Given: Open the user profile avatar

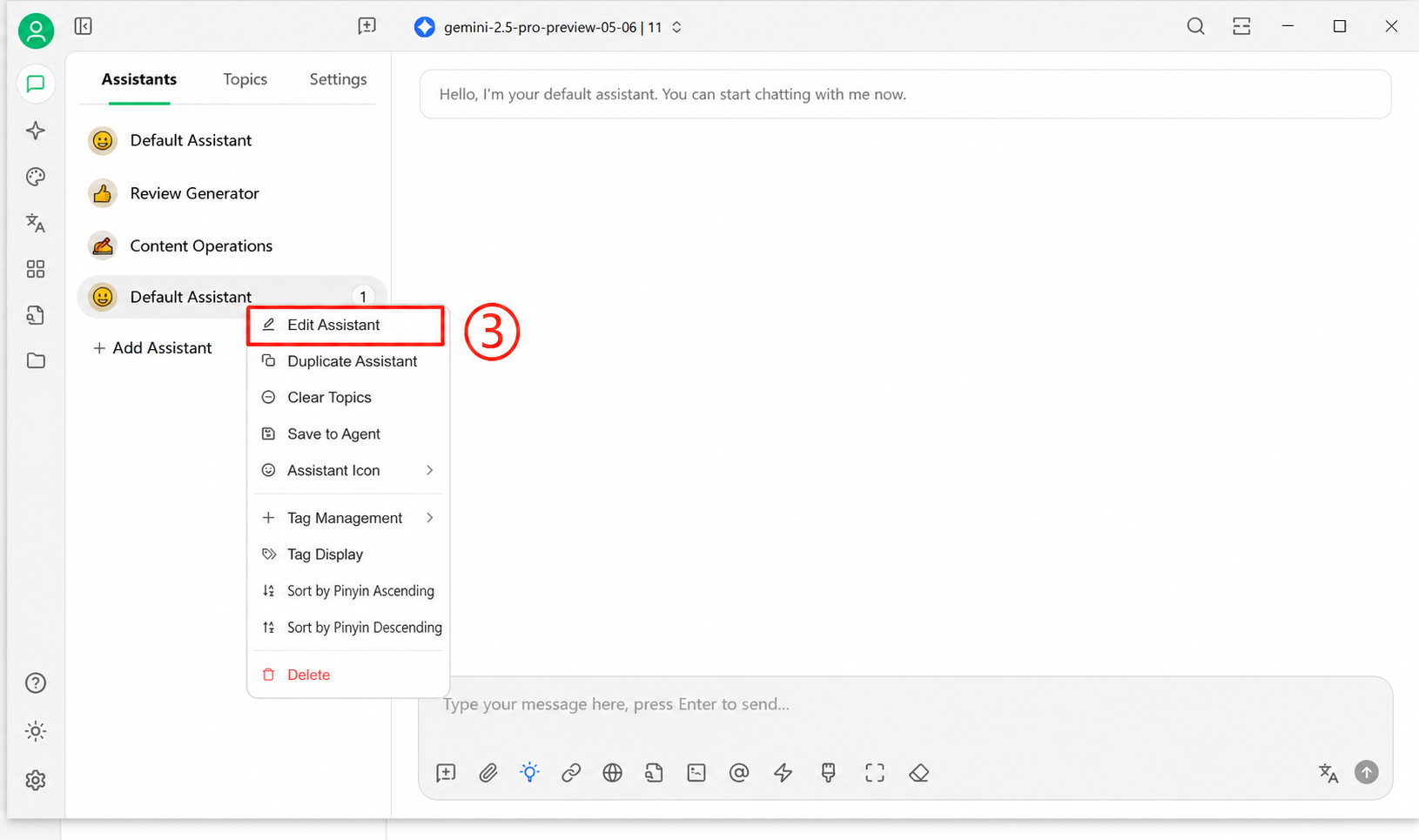Looking at the screenshot, I should pos(36,31).
